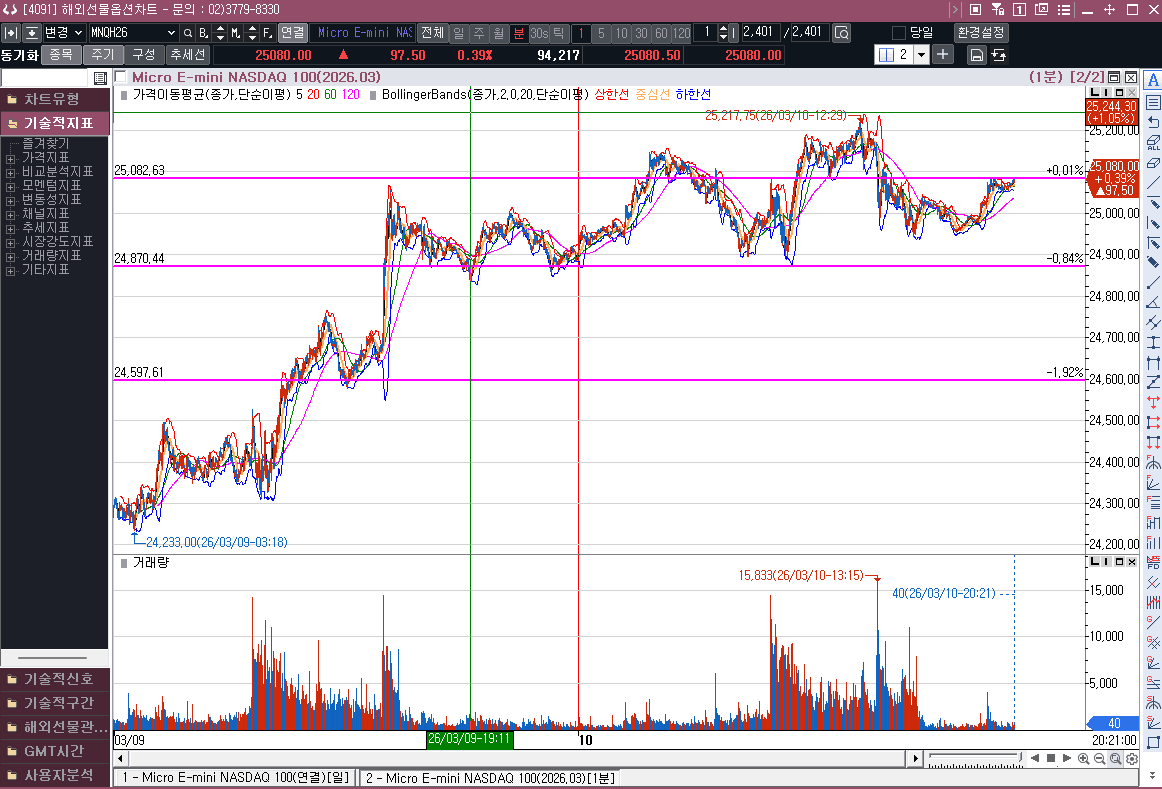Expand the 모멘텀지표 tree node
Image resolution: width=1162 pixels, height=789 pixels.
[x=11, y=186]
